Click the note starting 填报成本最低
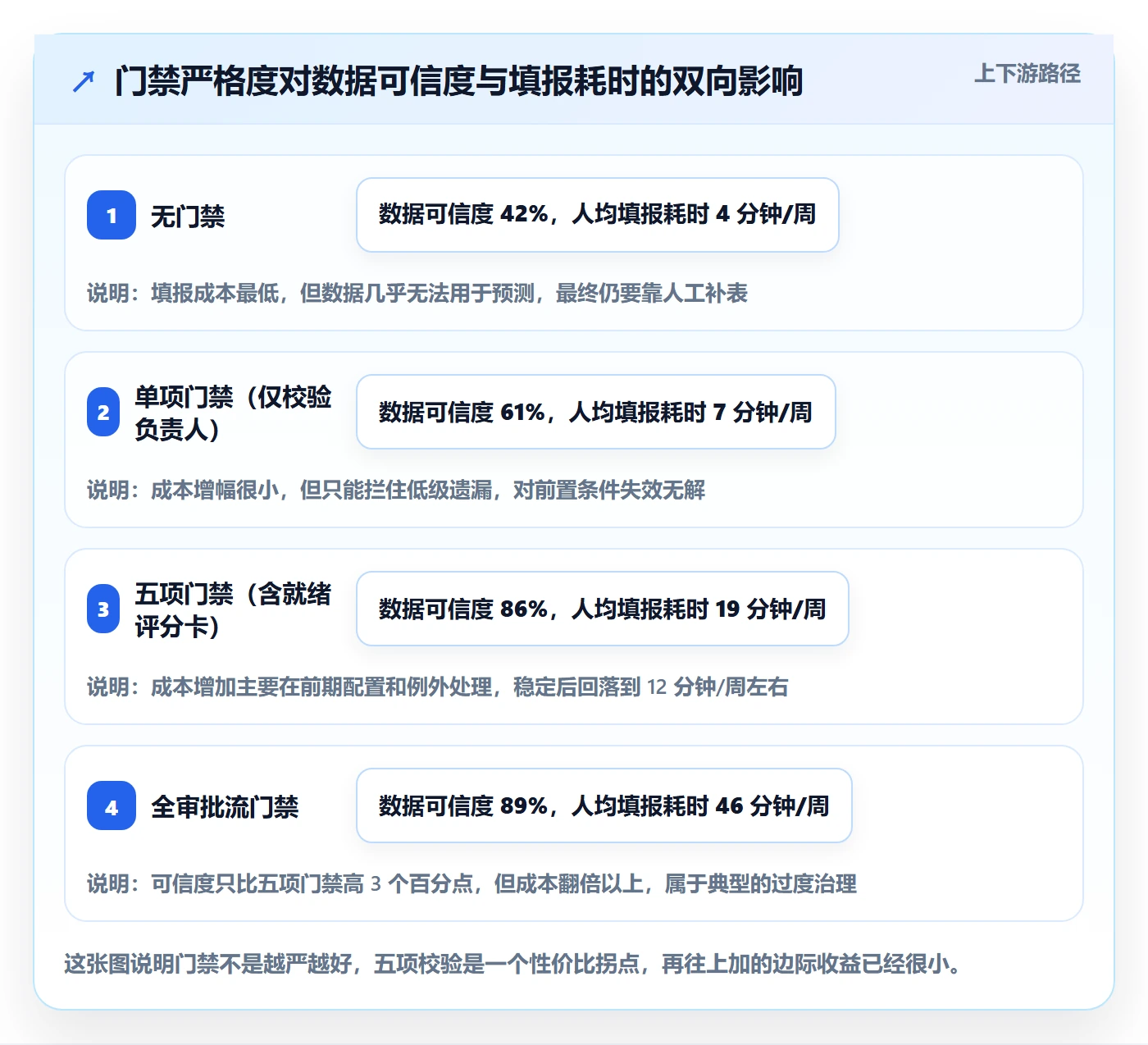The width and height of the screenshot is (1148, 1045). point(417,294)
